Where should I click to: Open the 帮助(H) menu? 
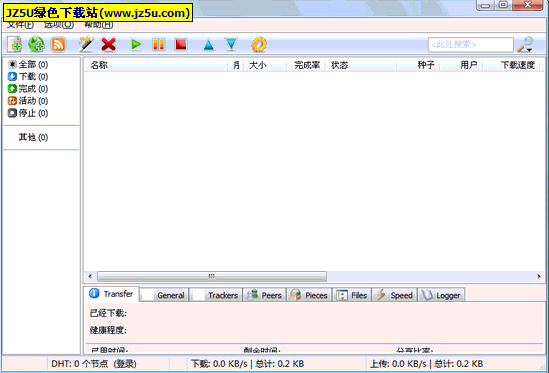(98, 25)
